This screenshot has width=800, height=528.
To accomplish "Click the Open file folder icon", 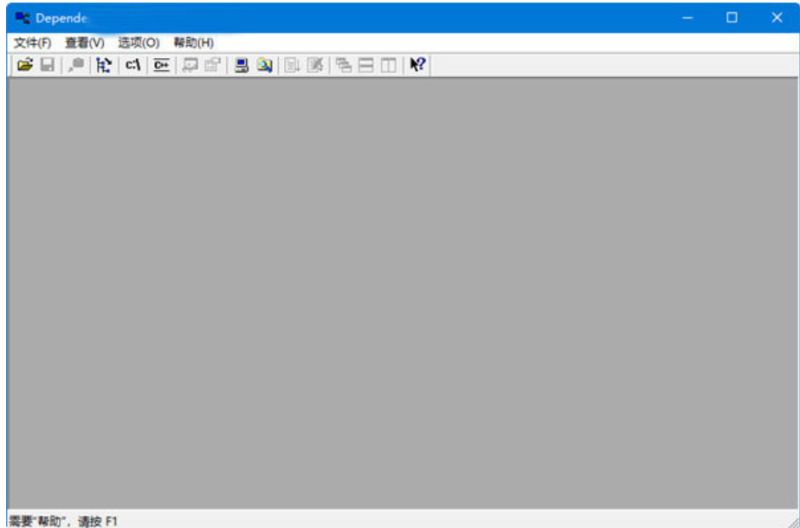I will [x=25, y=65].
